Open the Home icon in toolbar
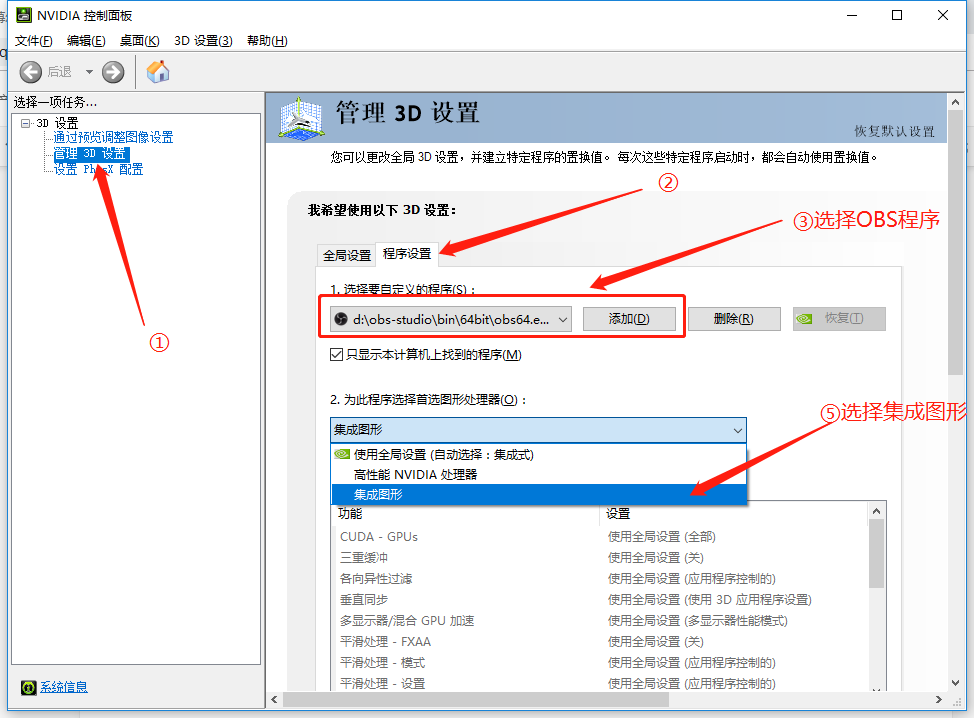 [x=158, y=71]
